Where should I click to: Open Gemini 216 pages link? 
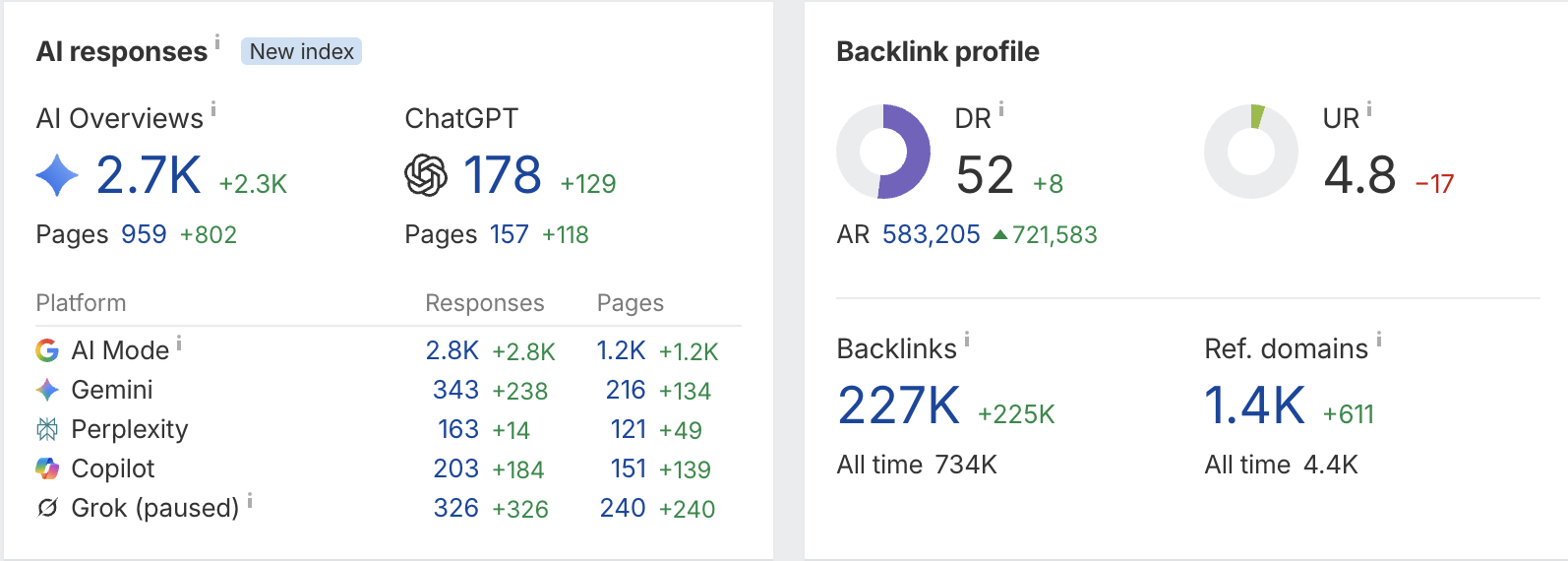pos(626,390)
